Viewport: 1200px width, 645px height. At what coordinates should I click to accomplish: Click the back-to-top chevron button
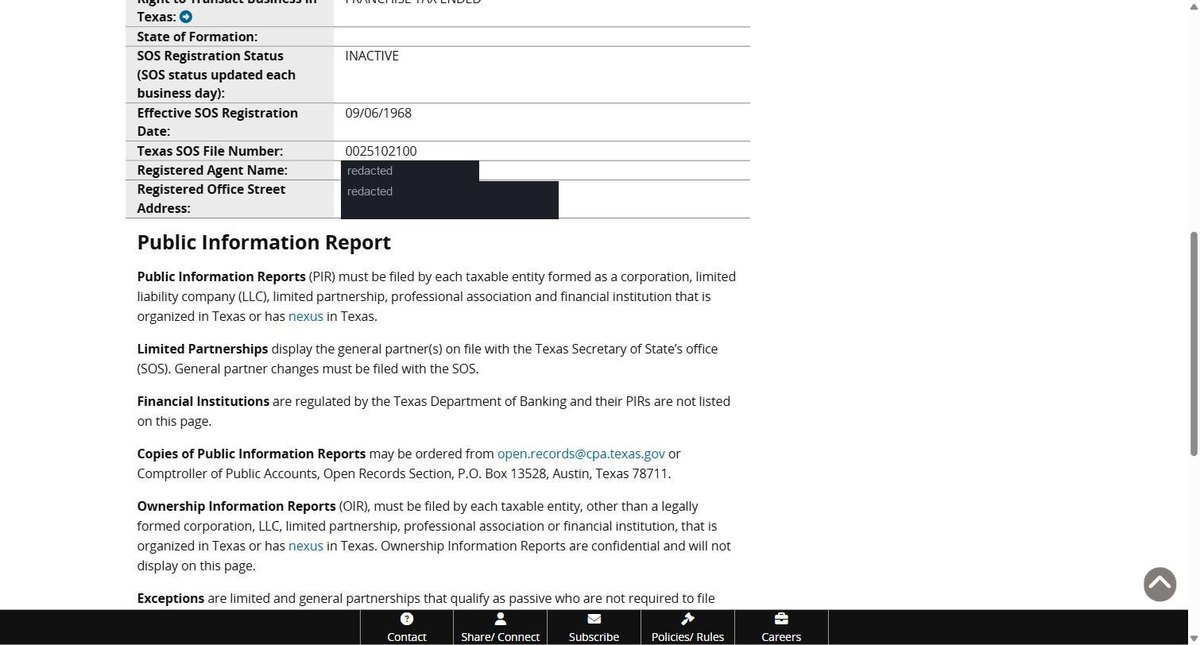click(1160, 584)
